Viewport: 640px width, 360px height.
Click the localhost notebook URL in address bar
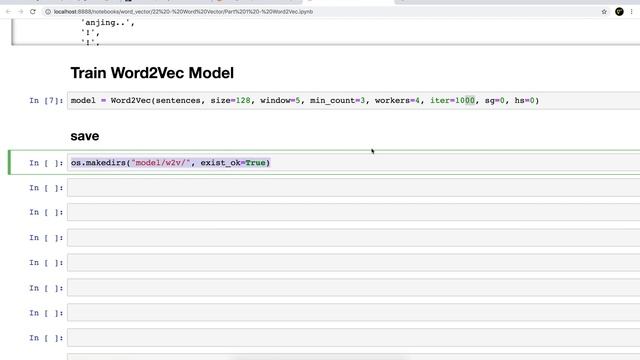pos(183,12)
